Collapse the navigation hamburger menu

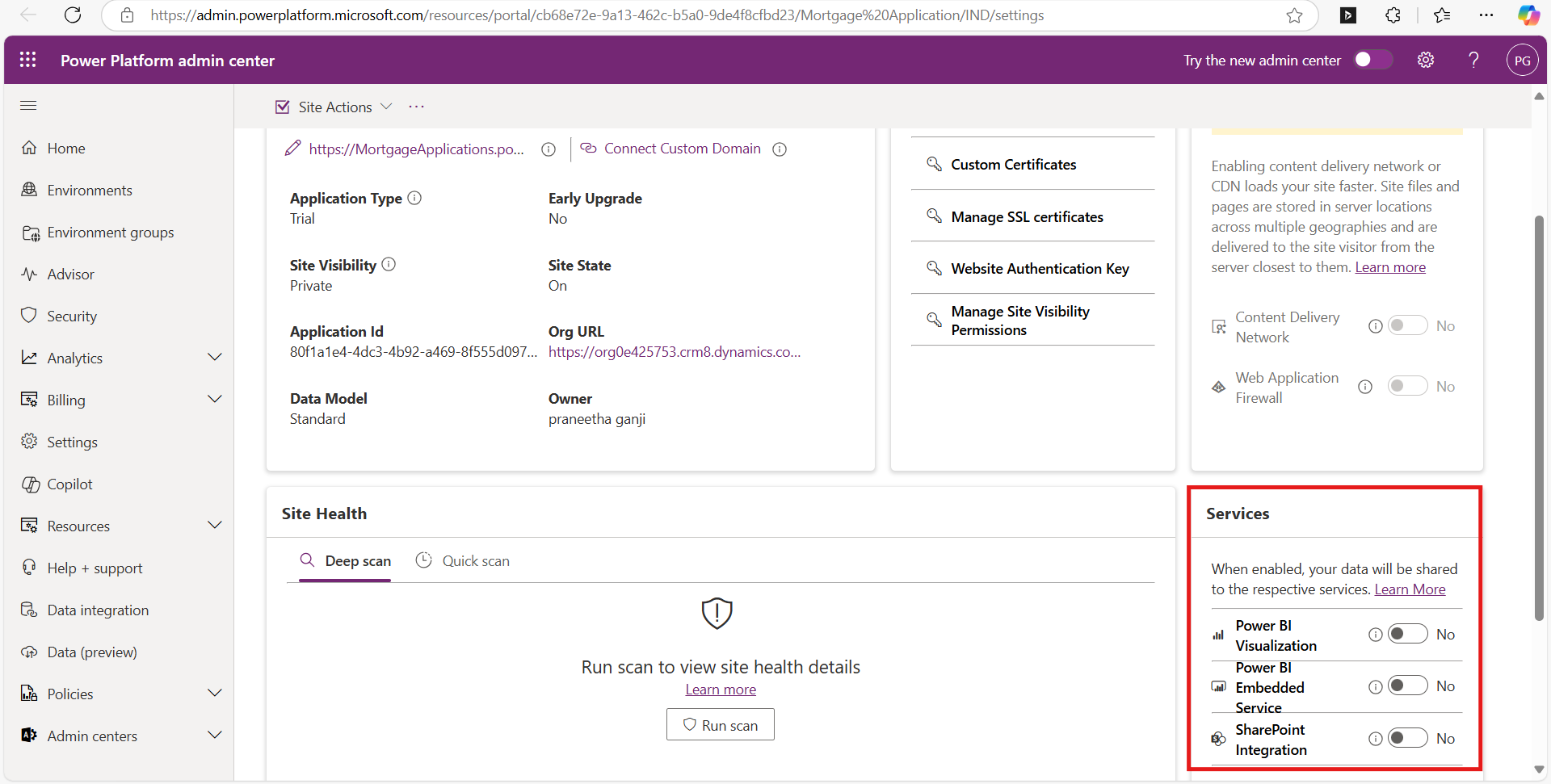tap(28, 105)
